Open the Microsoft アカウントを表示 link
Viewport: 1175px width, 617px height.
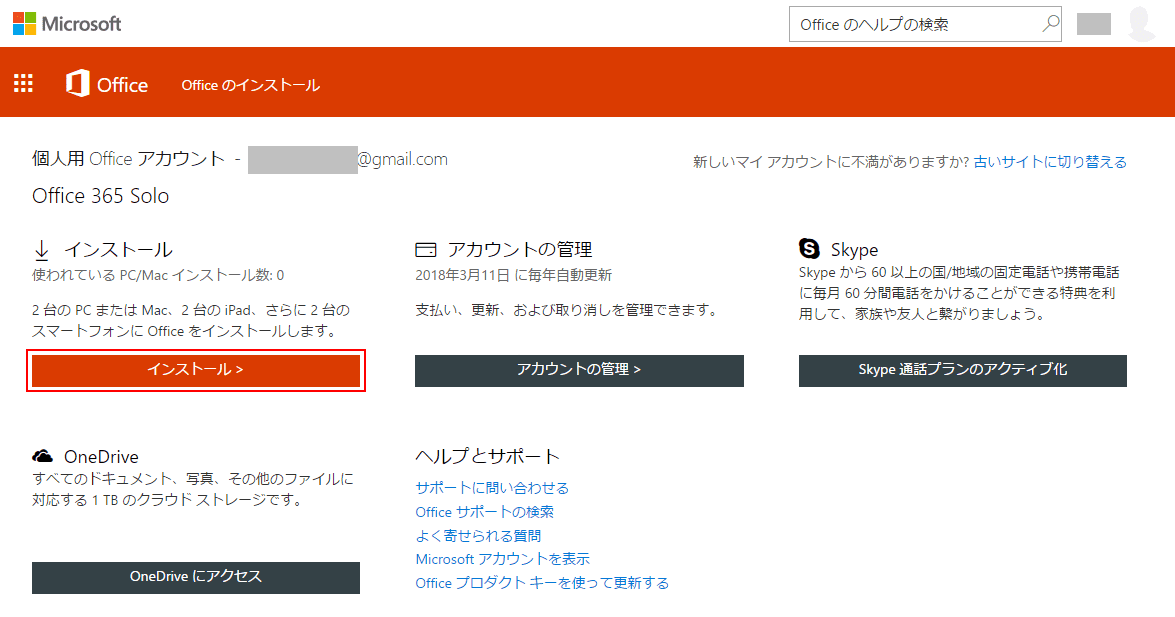[503, 559]
